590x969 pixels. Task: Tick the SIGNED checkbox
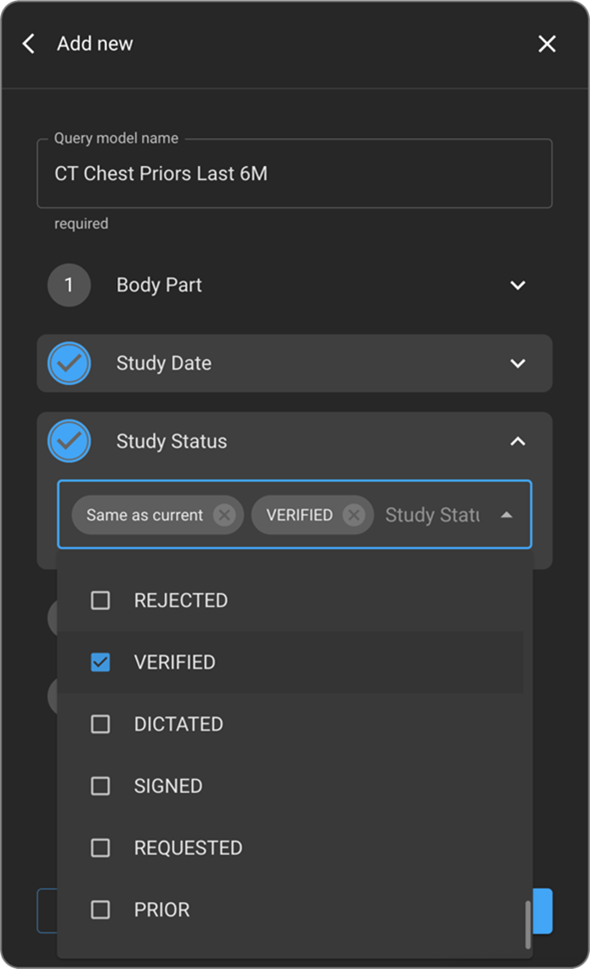tap(100, 786)
